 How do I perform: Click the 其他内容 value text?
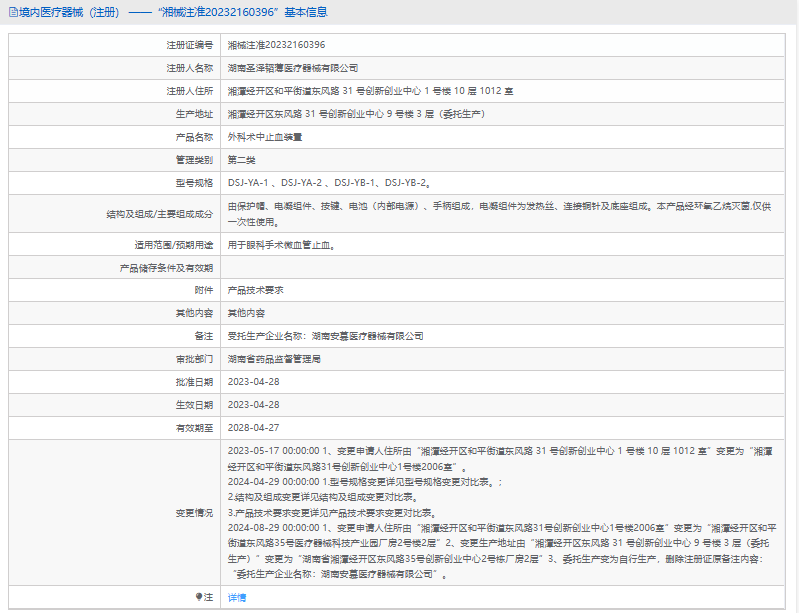click(x=246, y=313)
